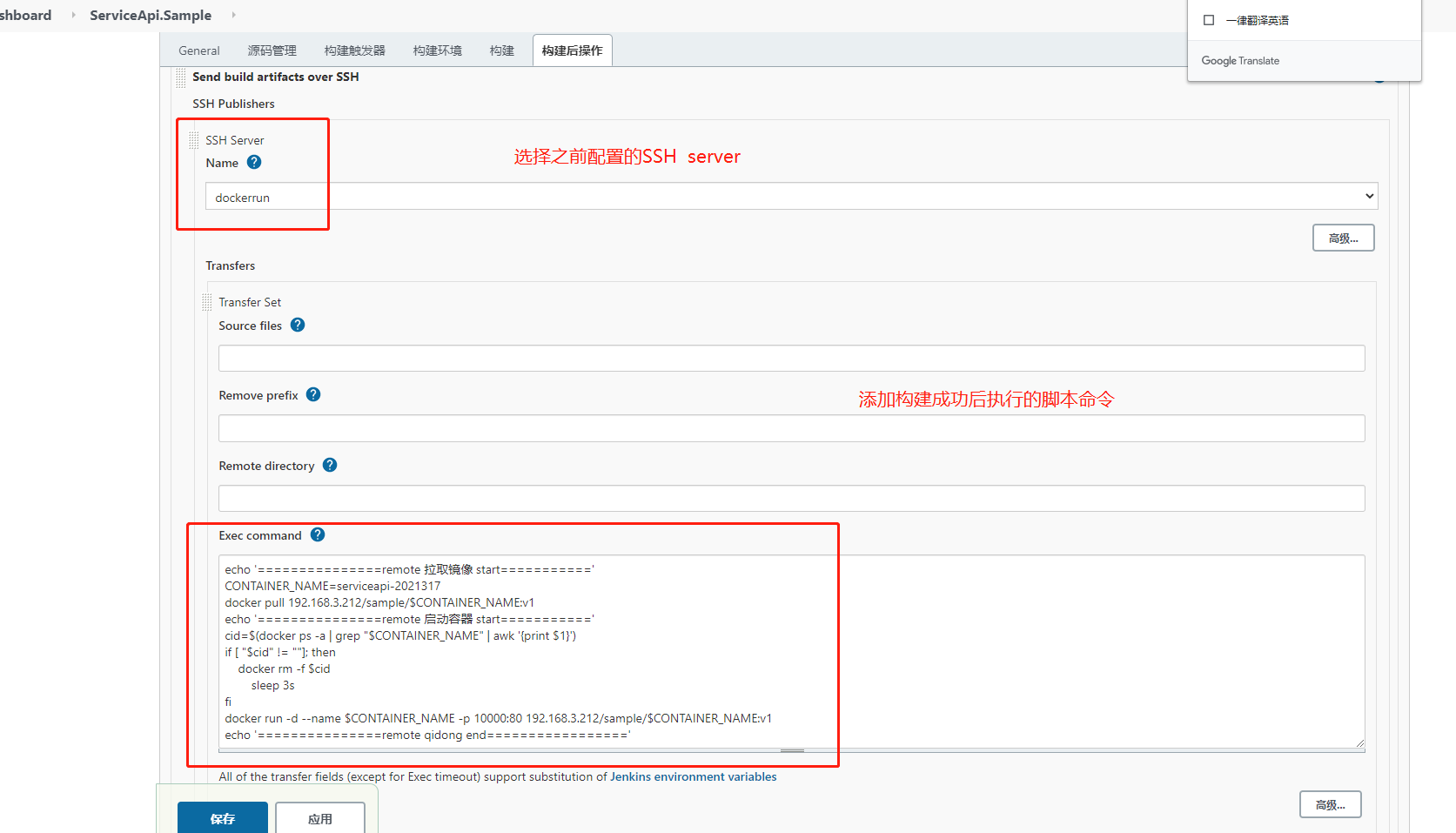Open help for Remove prefix

[313, 394]
